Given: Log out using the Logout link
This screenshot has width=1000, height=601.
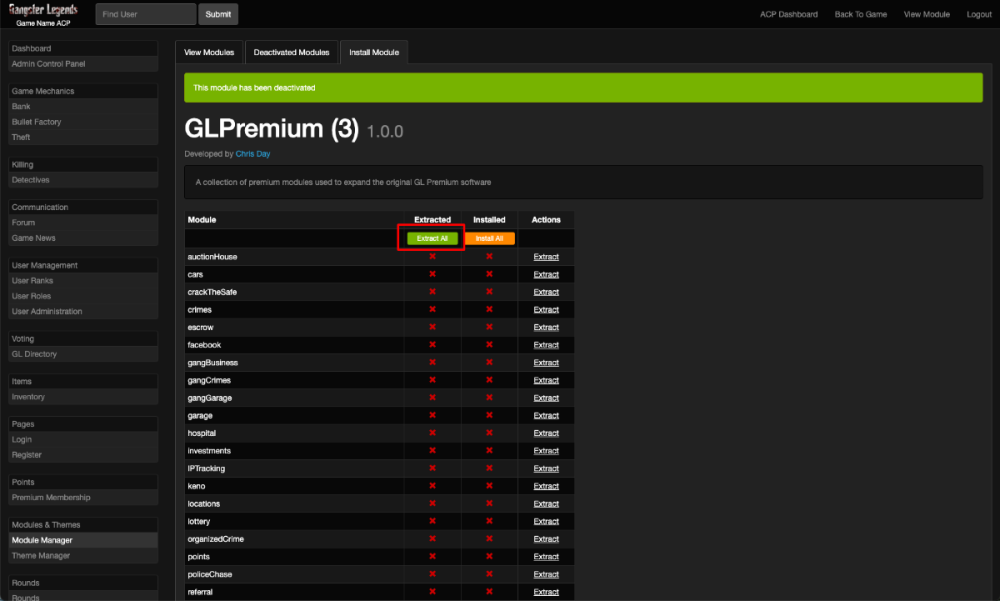Looking at the screenshot, I should [979, 14].
